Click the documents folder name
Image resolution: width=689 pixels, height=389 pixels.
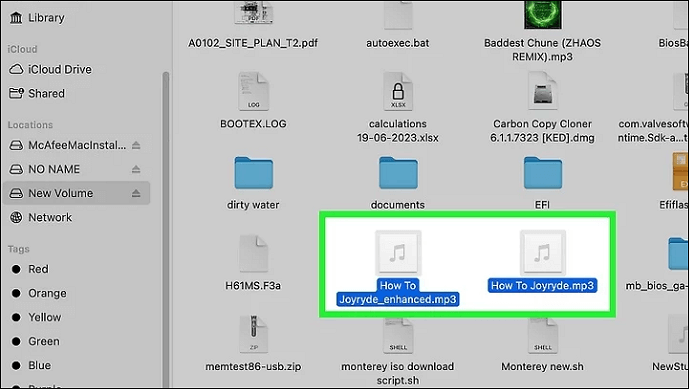click(398, 205)
